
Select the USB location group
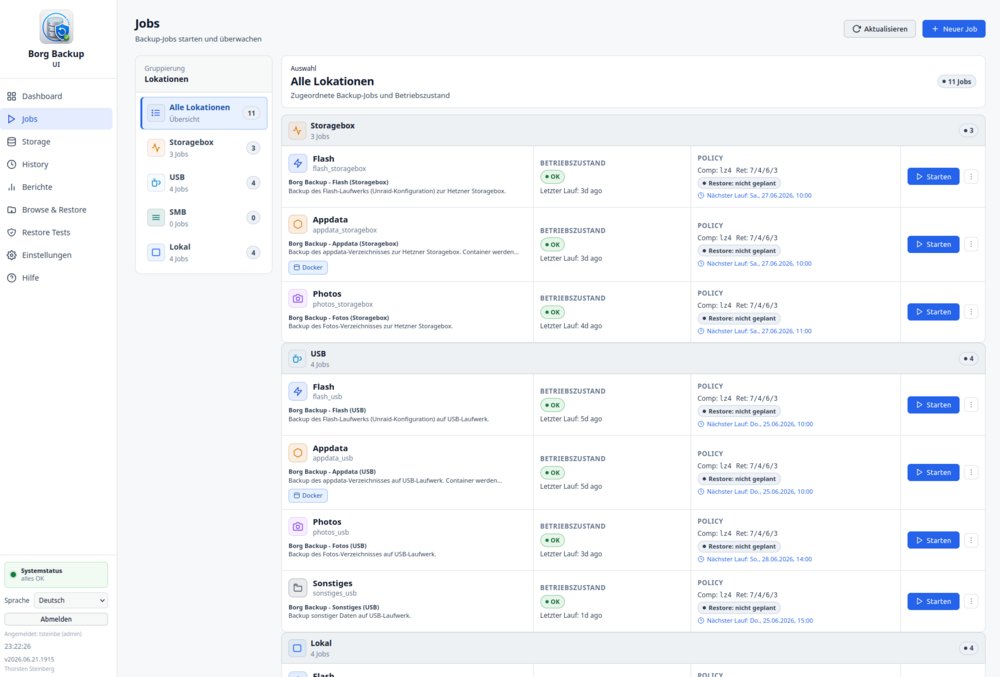pyautogui.click(x=204, y=183)
